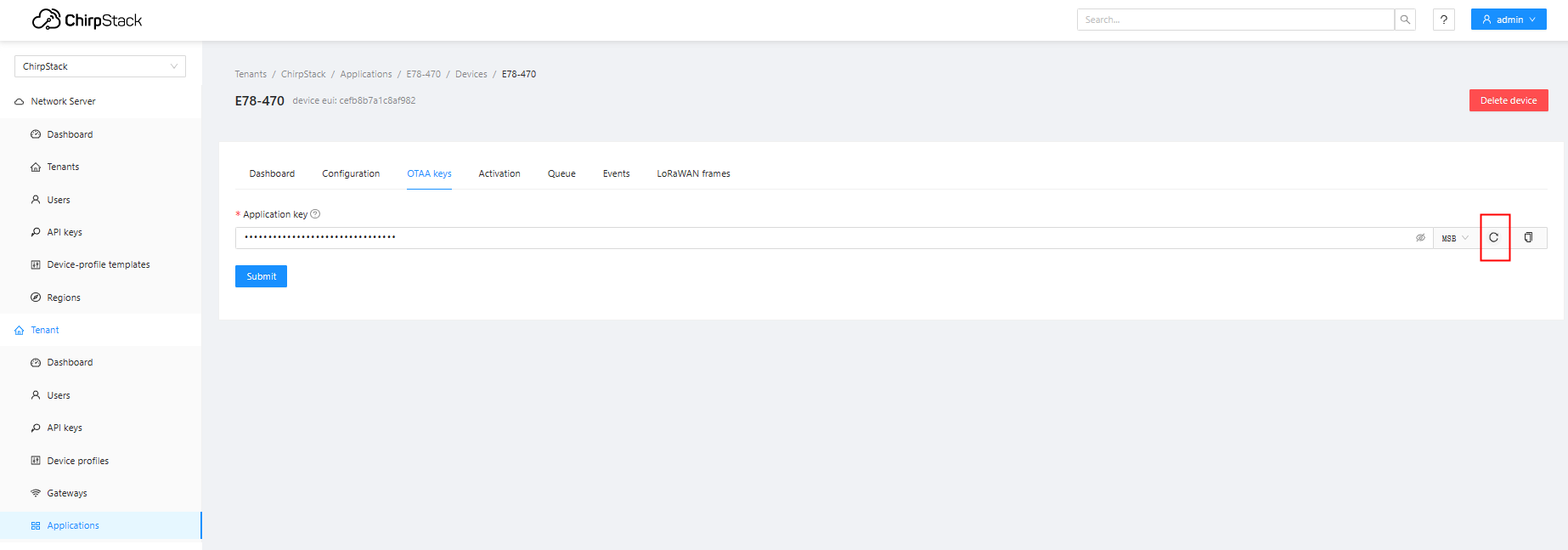Switch to the Configuration tab
This screenshot has height=550, width=1568.
point(351,173)
